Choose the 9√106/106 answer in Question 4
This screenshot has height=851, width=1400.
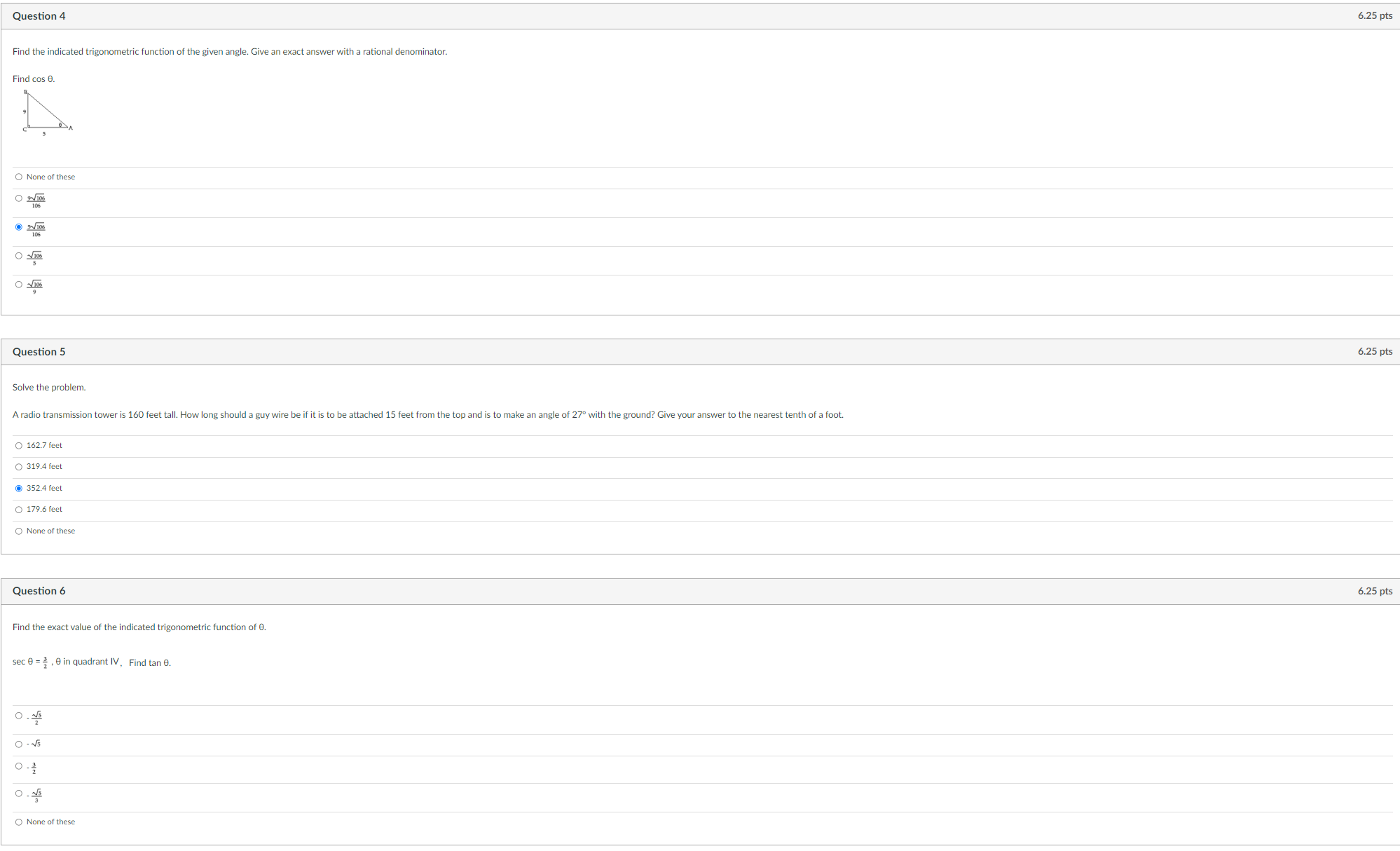pyautogui.click(x=19, y=198)
